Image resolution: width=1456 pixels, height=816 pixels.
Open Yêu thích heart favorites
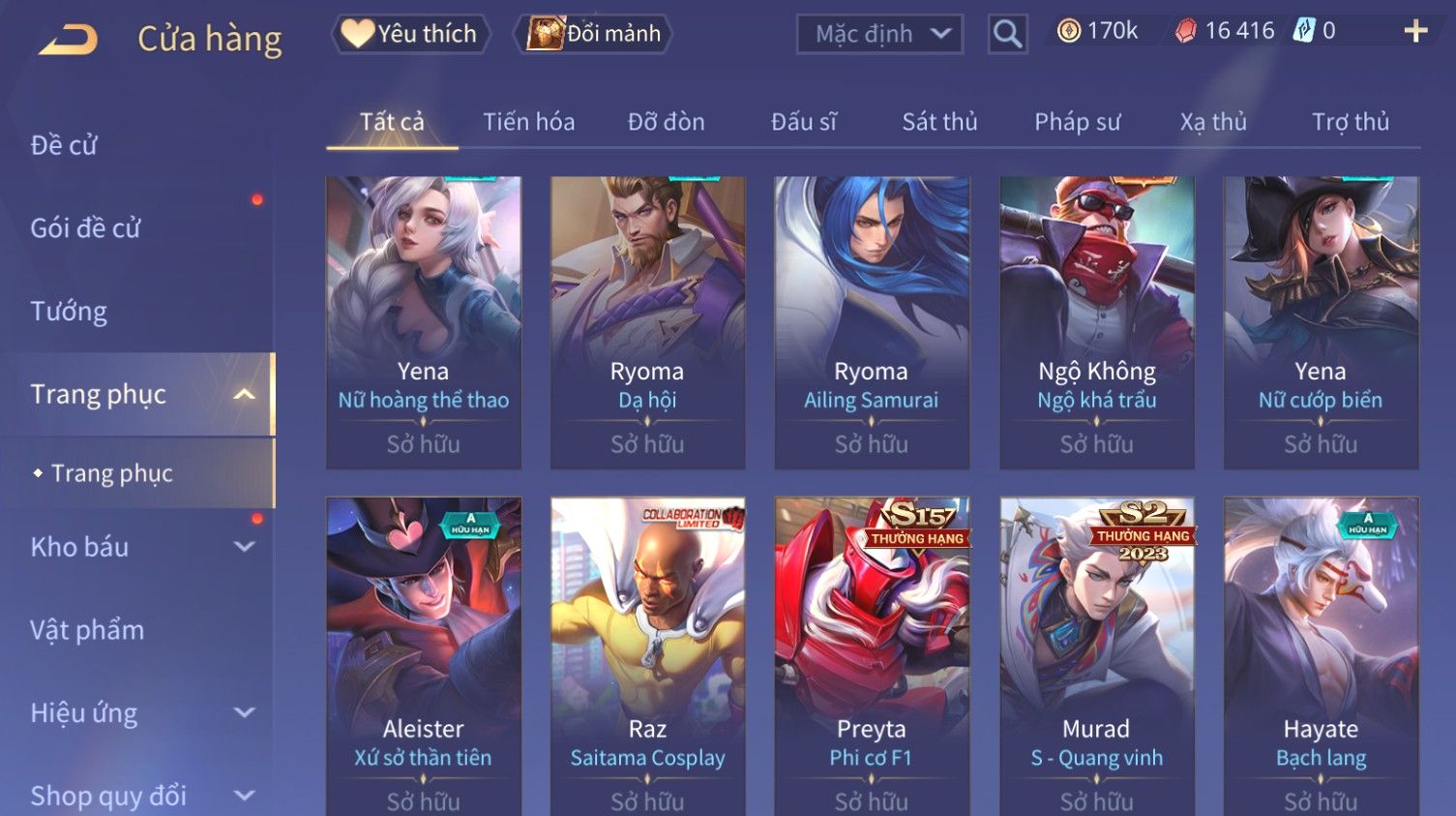(x=411, y=34)
